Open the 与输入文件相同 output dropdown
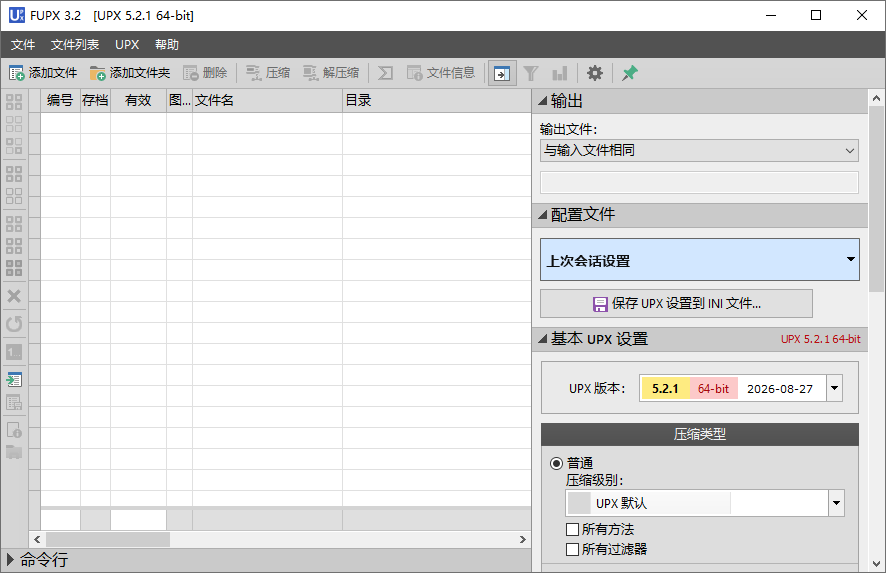 (x=699, y=150)
